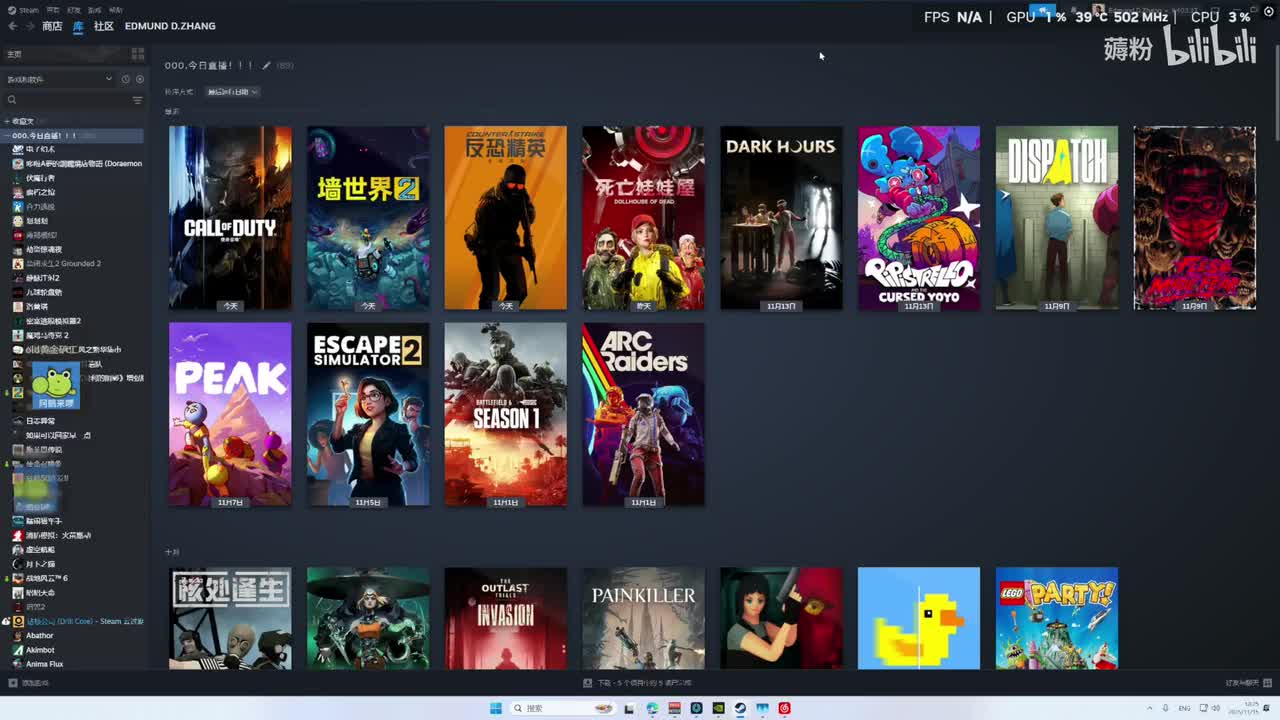
Task: Open the Steam logo menu
Action: 11,10
